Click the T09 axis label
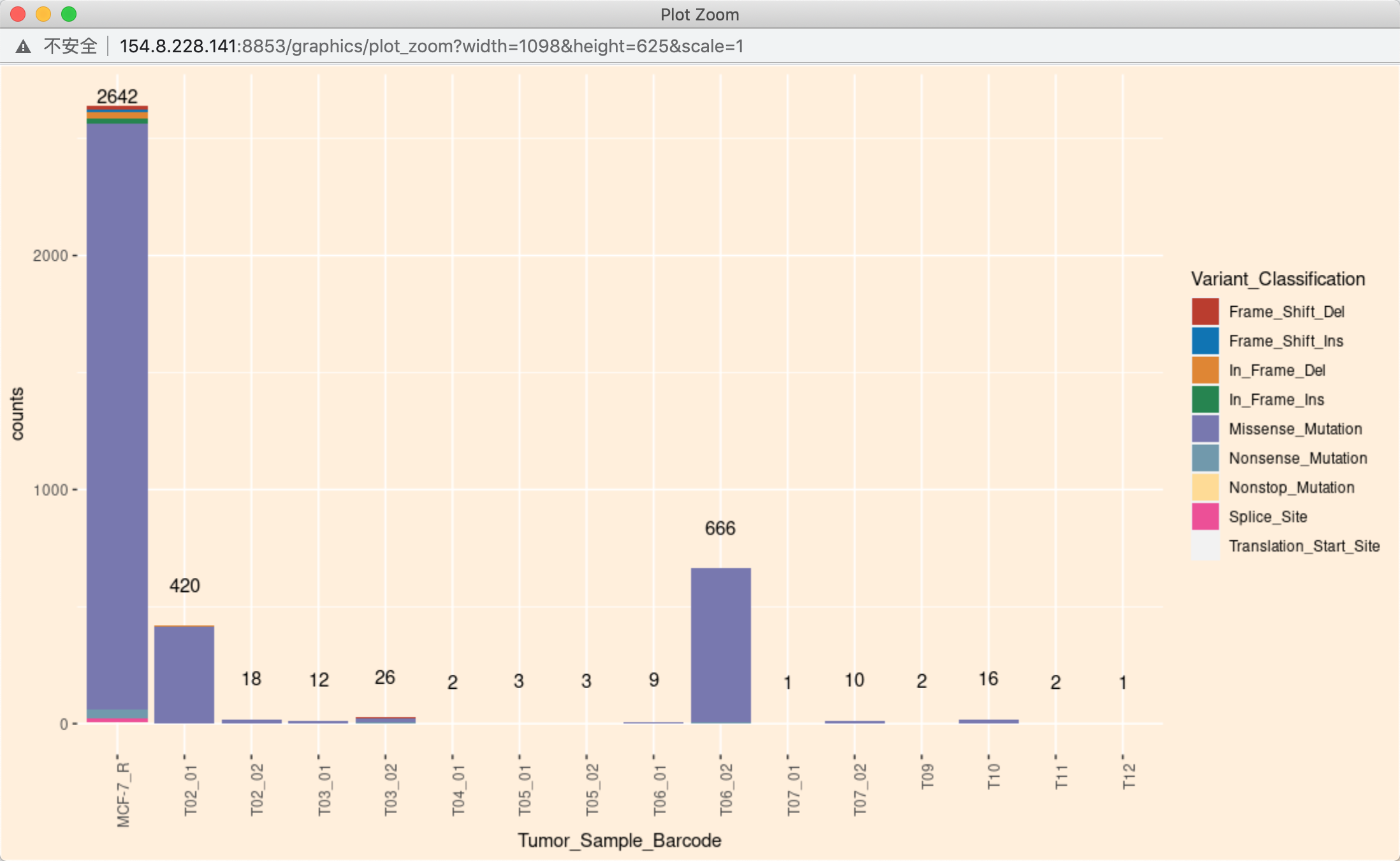The width and height of the screenshot is (1400, 861). point(928,776)
